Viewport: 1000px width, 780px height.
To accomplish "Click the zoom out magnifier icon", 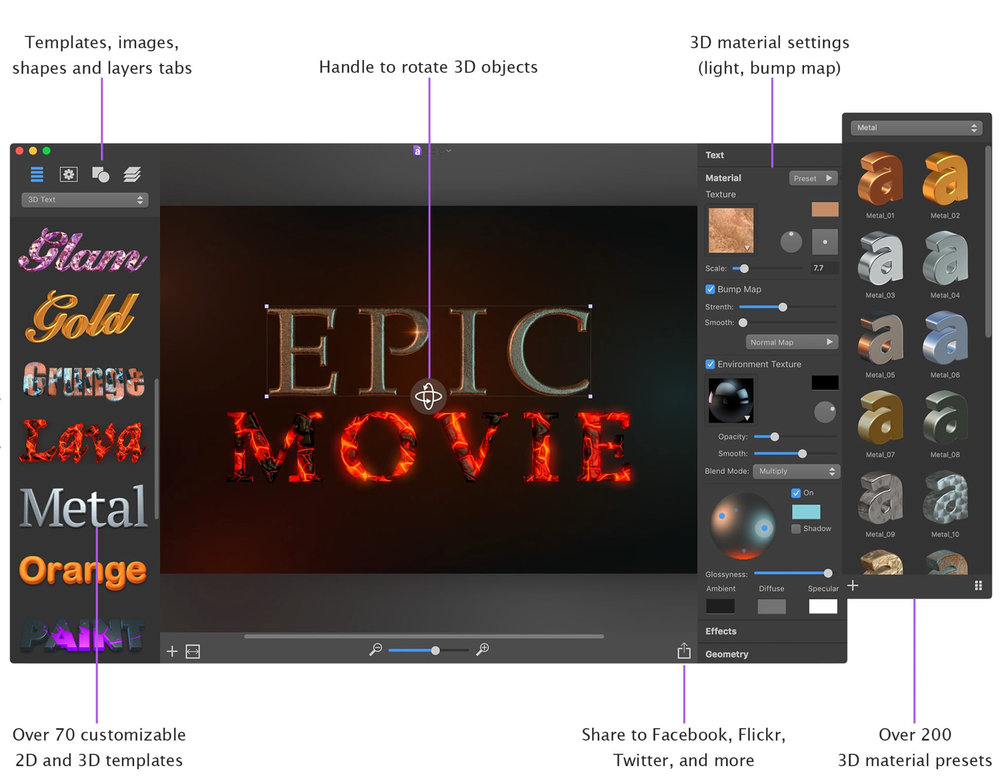I will pyautogui.click(x=376, y=649).
